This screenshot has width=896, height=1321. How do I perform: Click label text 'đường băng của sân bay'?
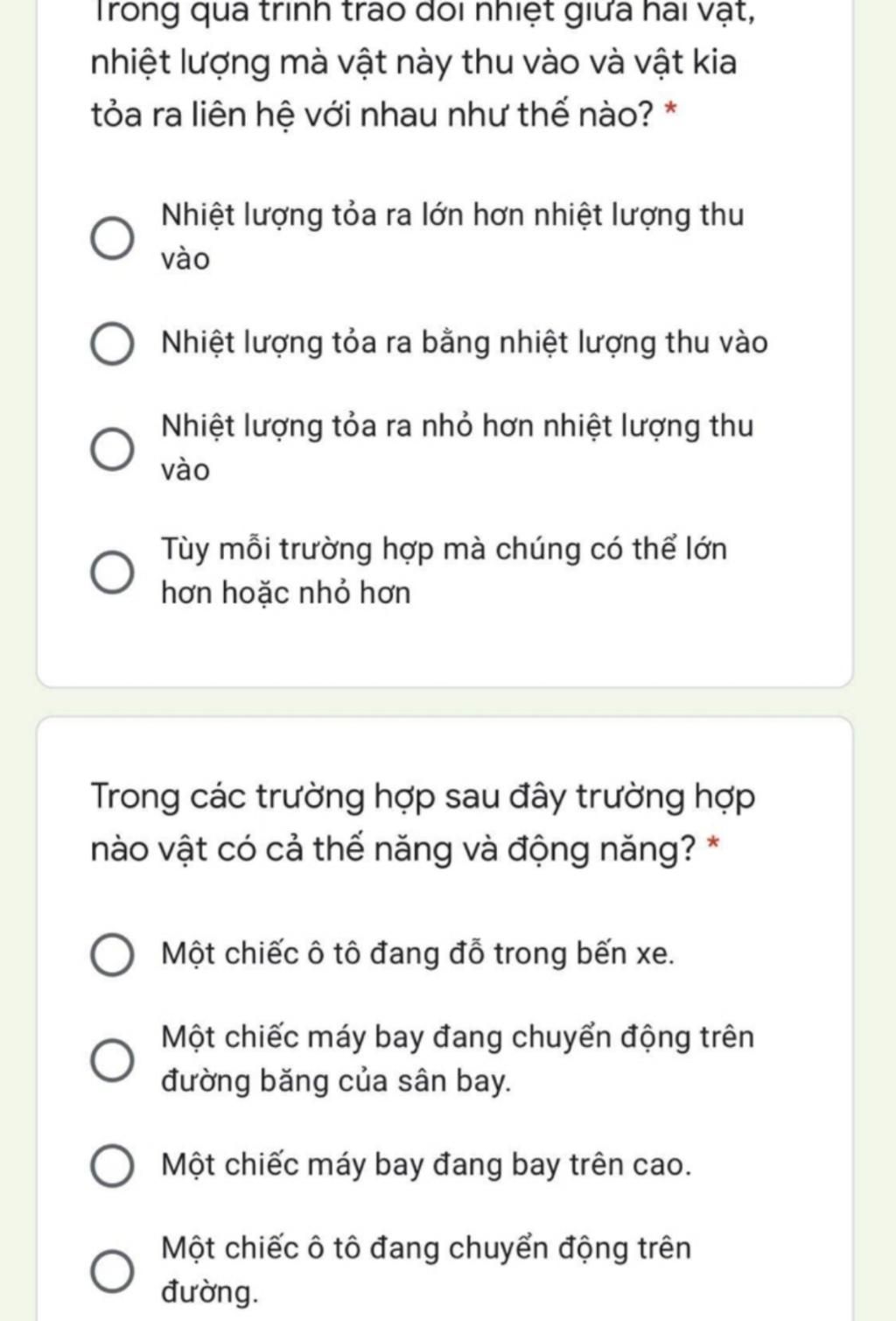[336, 1081]
